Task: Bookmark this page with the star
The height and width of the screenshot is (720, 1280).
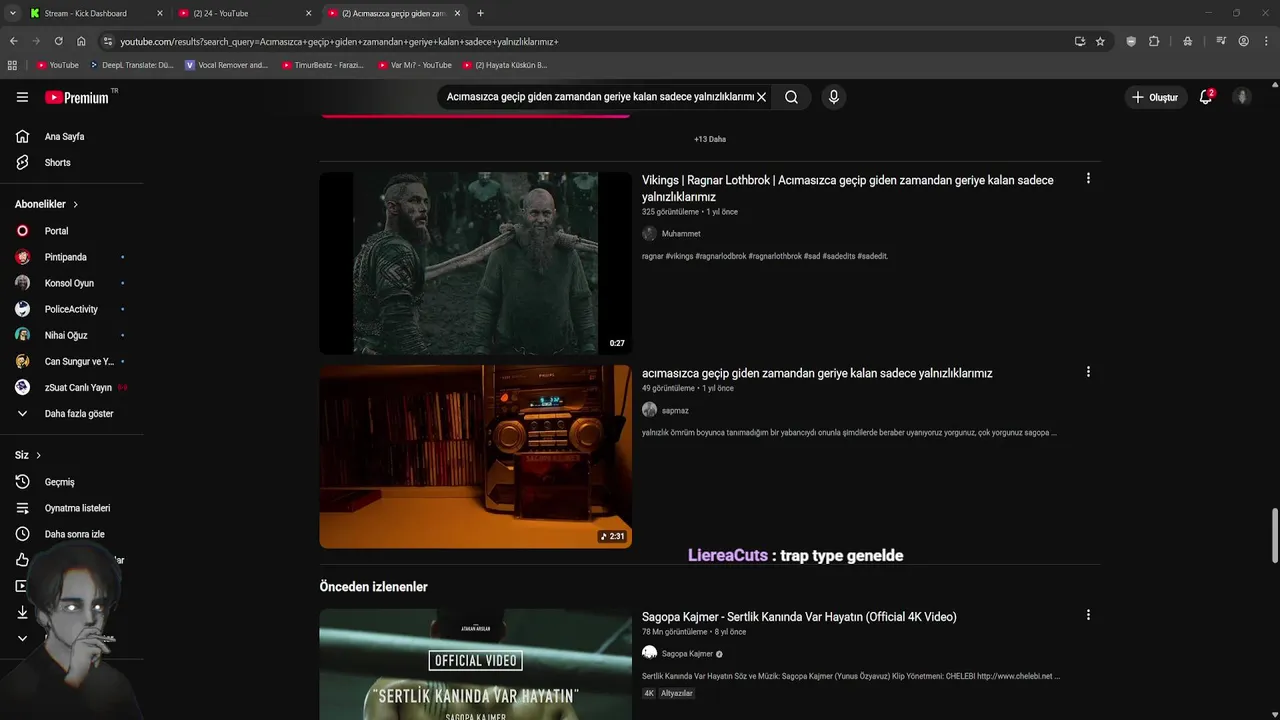Action: click(x=1100, y=41)
